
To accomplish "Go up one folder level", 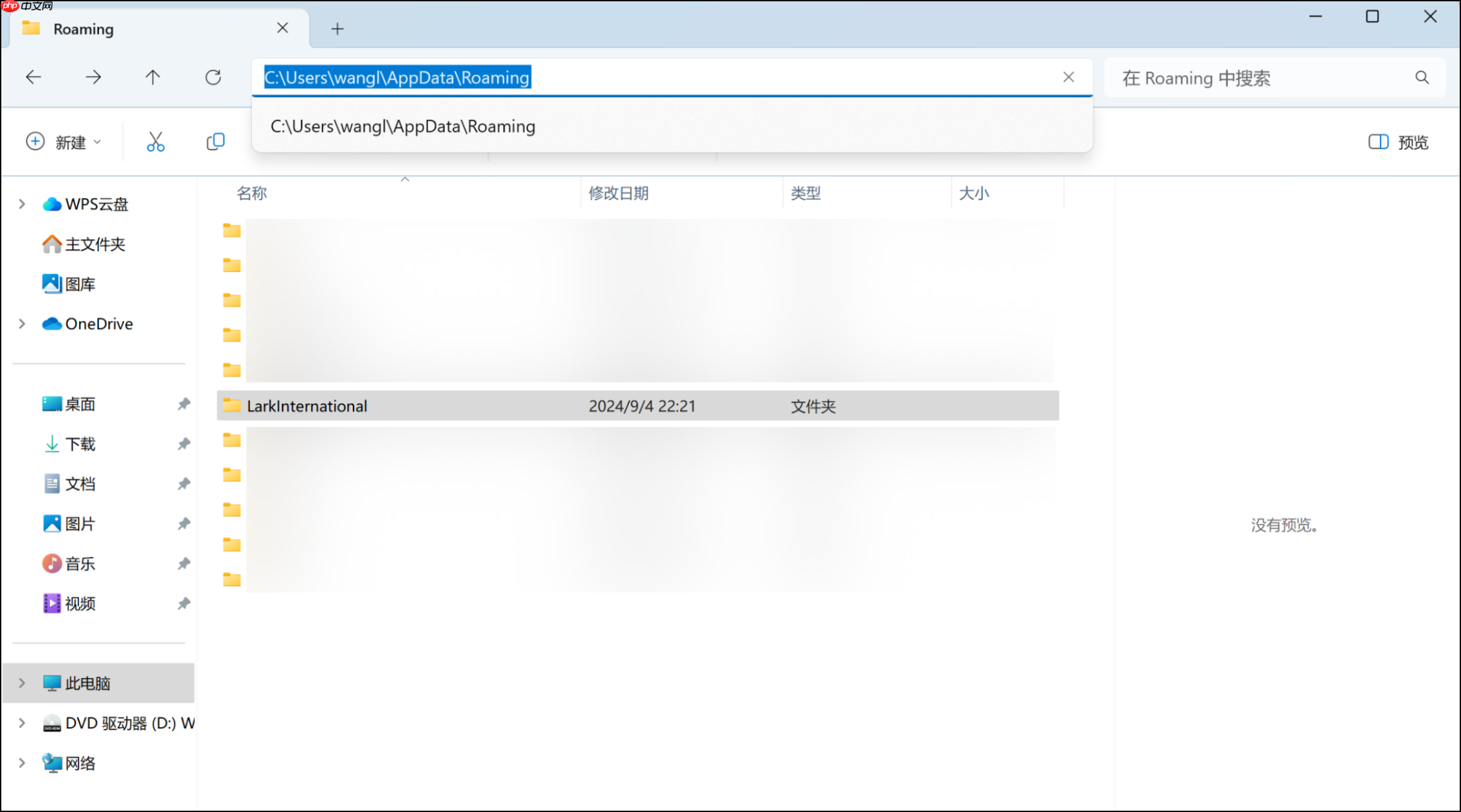I will click(x=153, y=78).
